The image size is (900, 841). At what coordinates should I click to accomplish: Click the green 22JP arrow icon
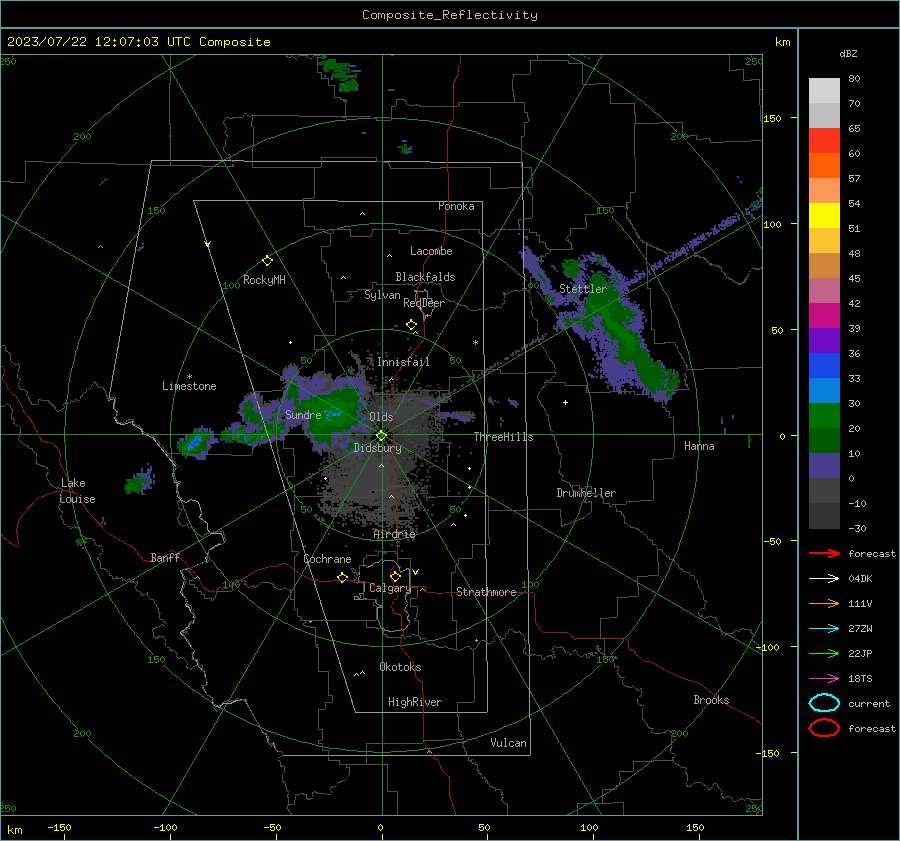click(x=824, y=653)
